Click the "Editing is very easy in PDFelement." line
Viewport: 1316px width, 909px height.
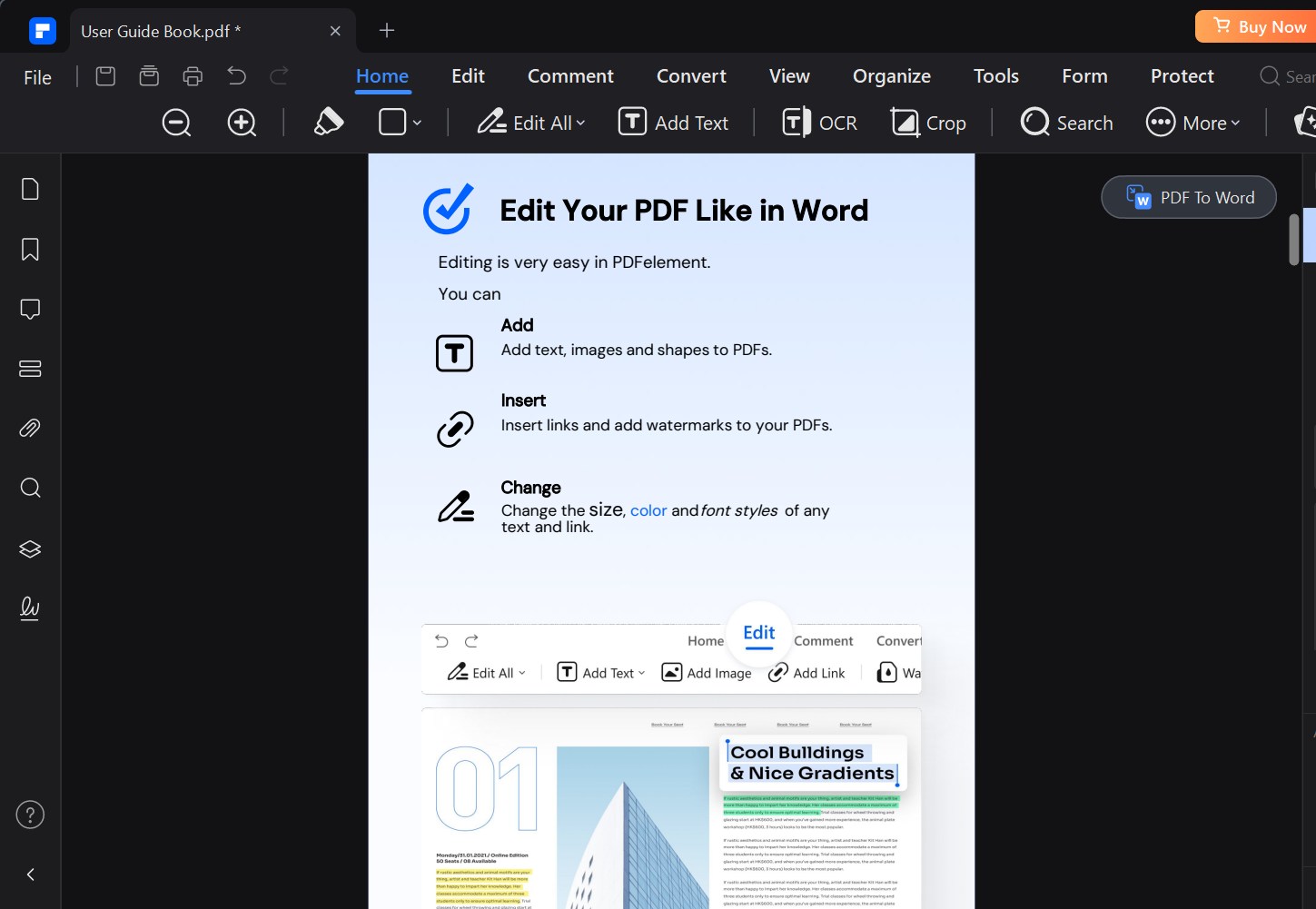[x=574, y=262]
